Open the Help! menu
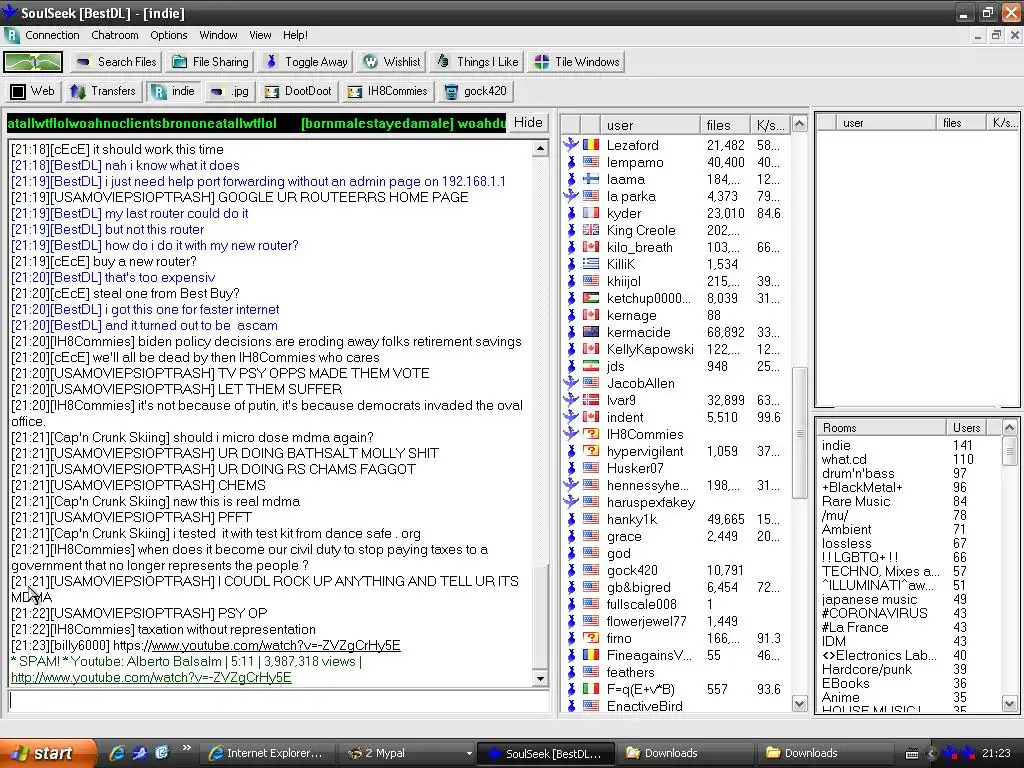This screenshot has width=1024, height=768. pos(295,35)
